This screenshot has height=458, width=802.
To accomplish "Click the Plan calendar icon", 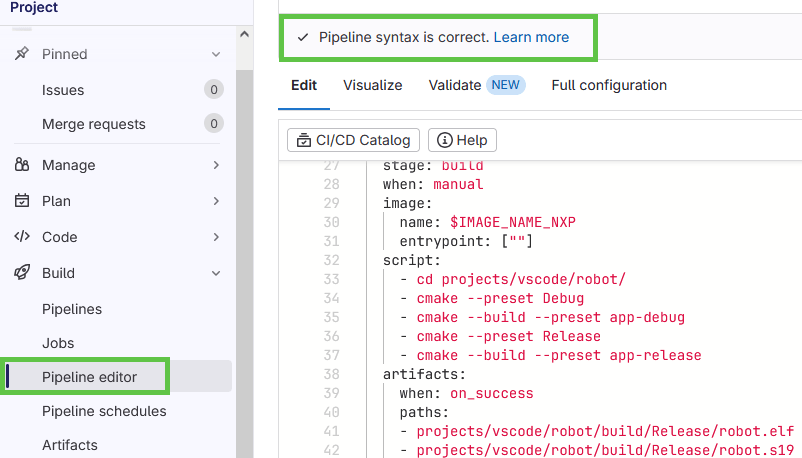I will (21, 201).
